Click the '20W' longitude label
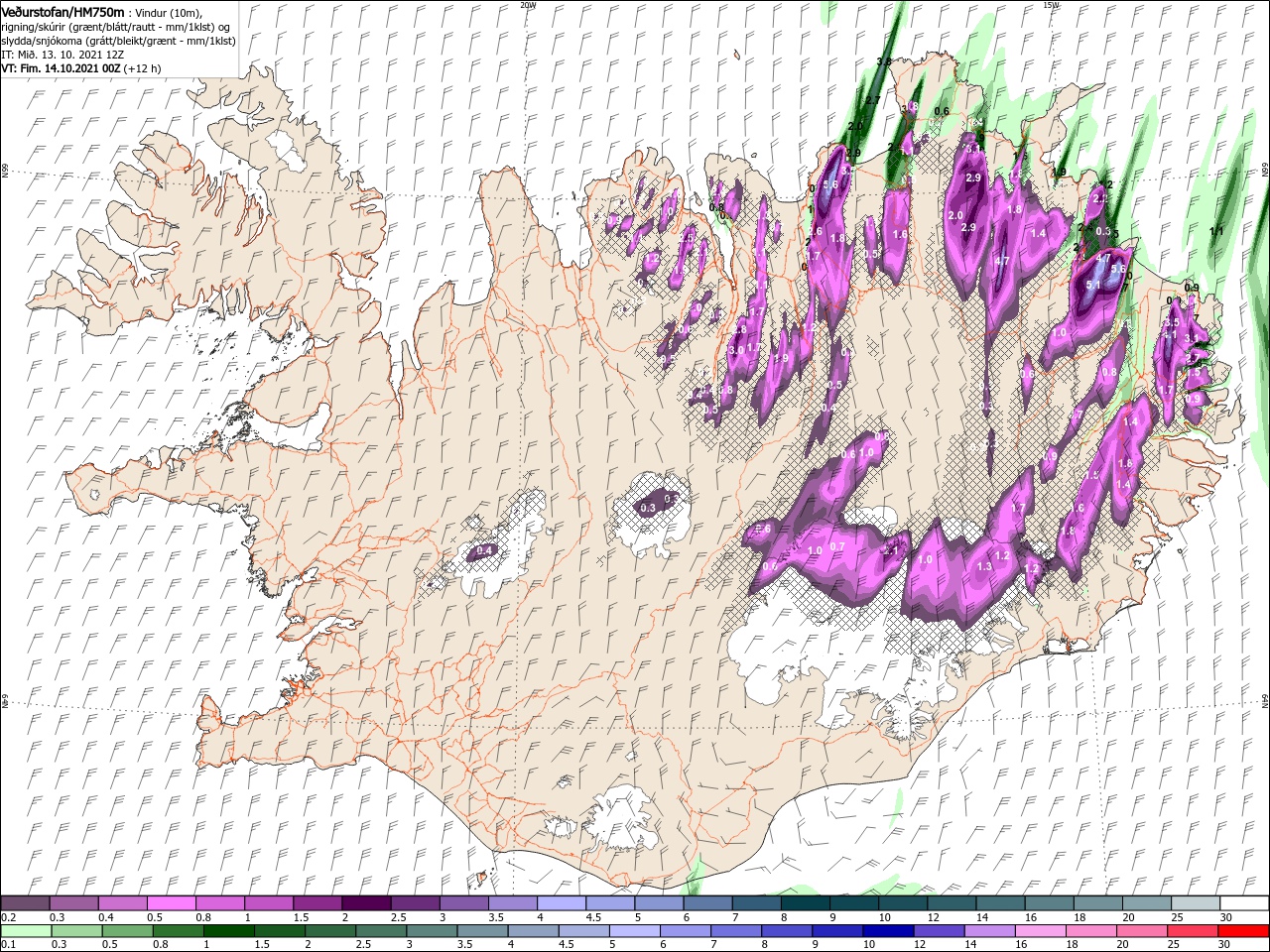This screenshot has height=952, width=1270. pos(527,5)
